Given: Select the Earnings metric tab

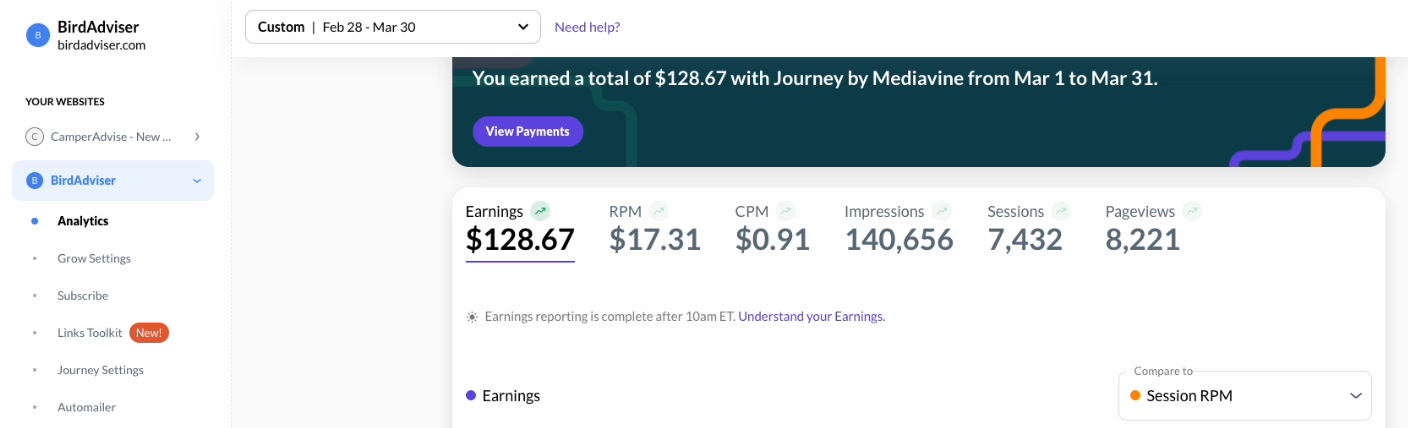Looking at the screenshot, I should (x=520, y=229).
